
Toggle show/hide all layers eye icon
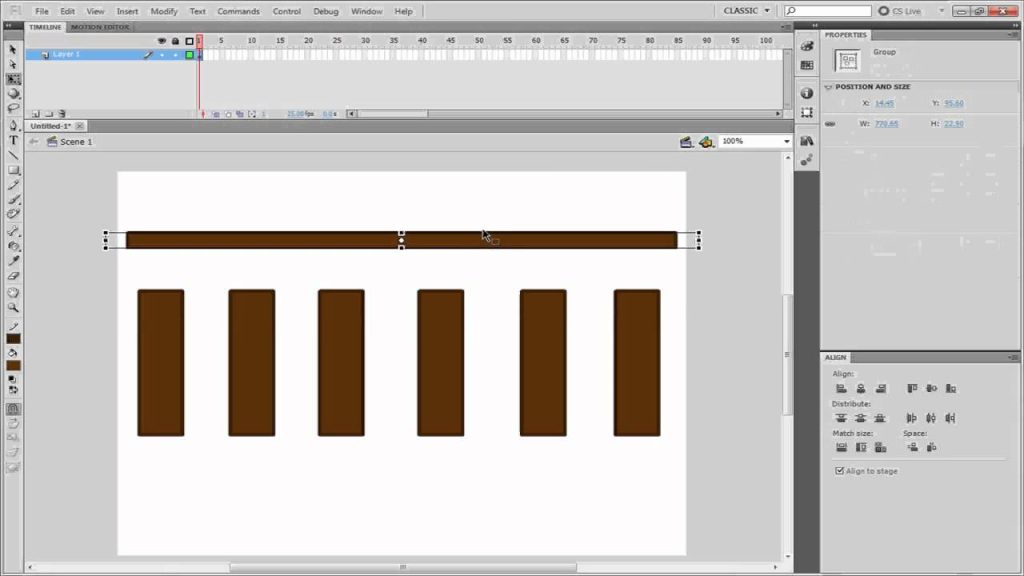[161, 41]
